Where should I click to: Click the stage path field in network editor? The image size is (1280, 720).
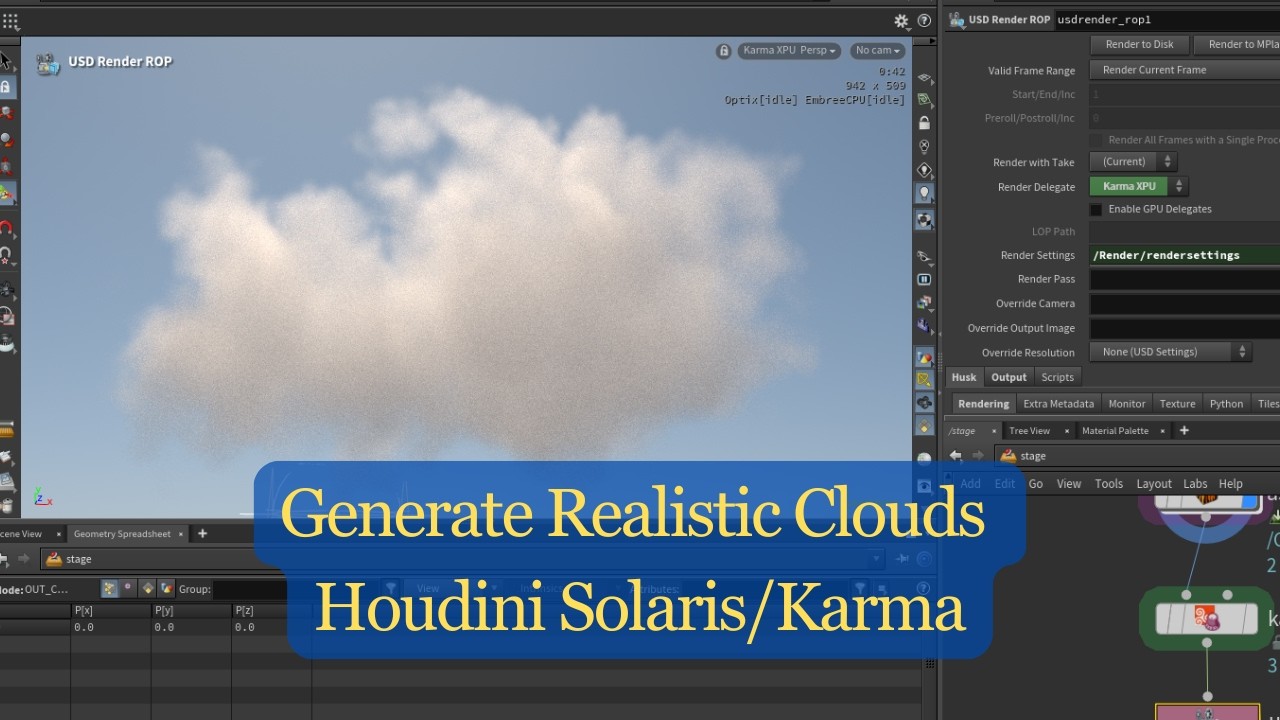[x=1139, y=456]
